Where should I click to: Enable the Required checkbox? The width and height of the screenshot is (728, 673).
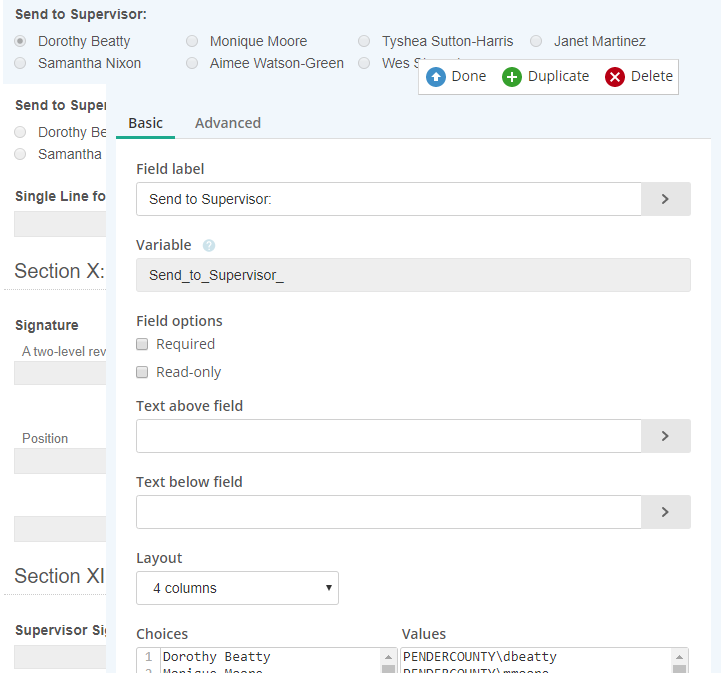[142, 344]
